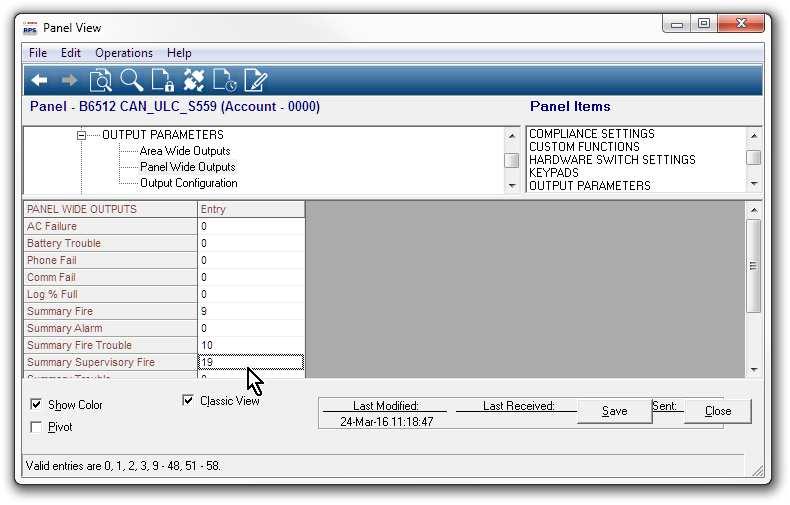Viewport: 790px width, 505px height.
Task: Click the Log % Full entry cell
Action: click(251, 294)
